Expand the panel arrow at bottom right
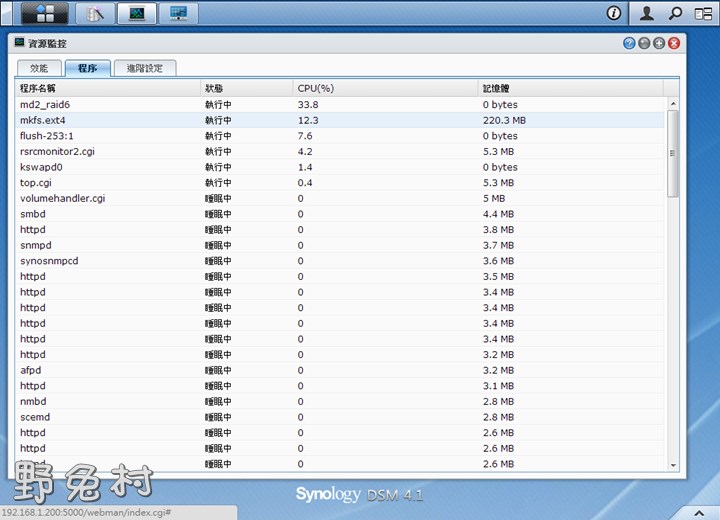 click(x=699, y=513)
